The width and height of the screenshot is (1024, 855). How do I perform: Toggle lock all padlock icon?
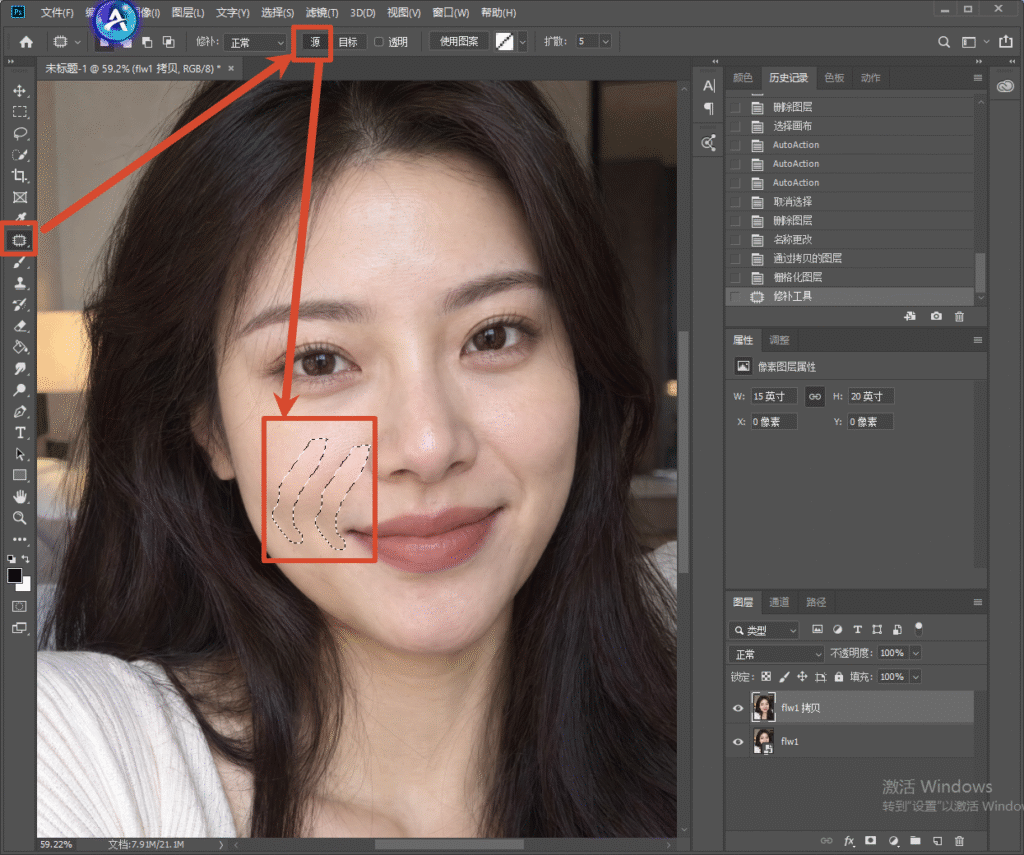coord(839,677)
